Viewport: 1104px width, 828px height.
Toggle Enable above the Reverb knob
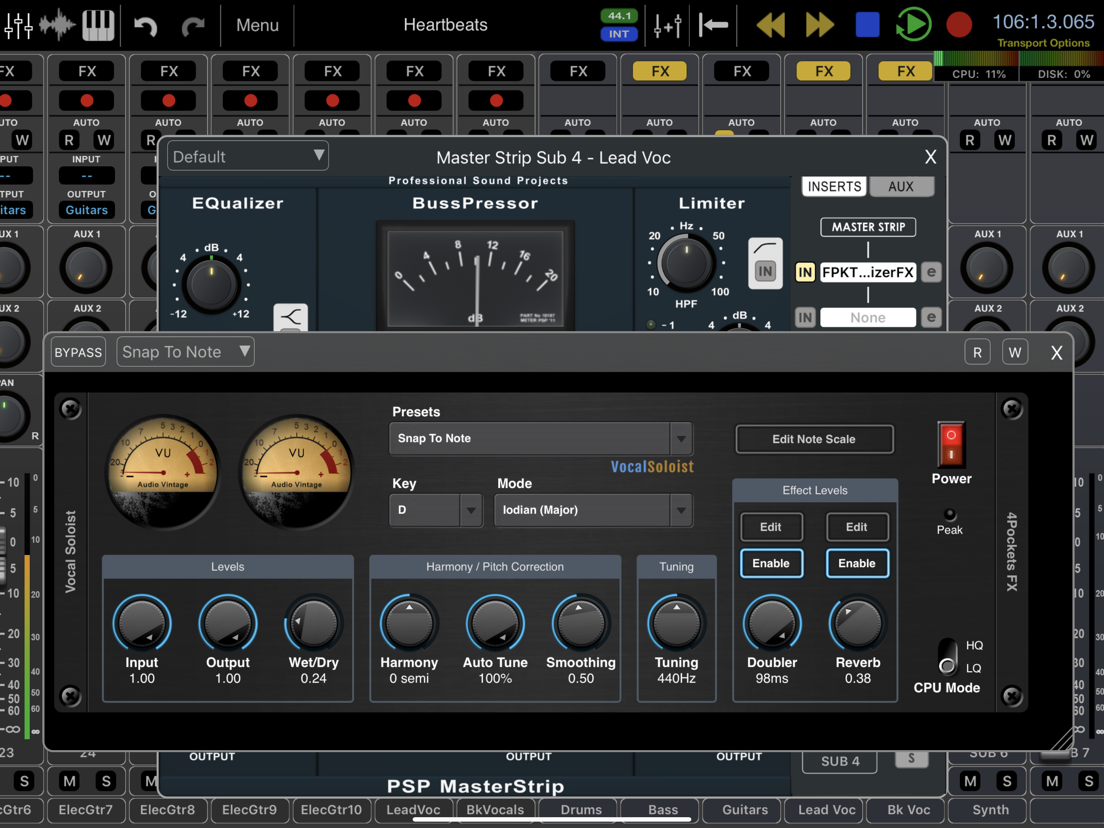(857, 563)
